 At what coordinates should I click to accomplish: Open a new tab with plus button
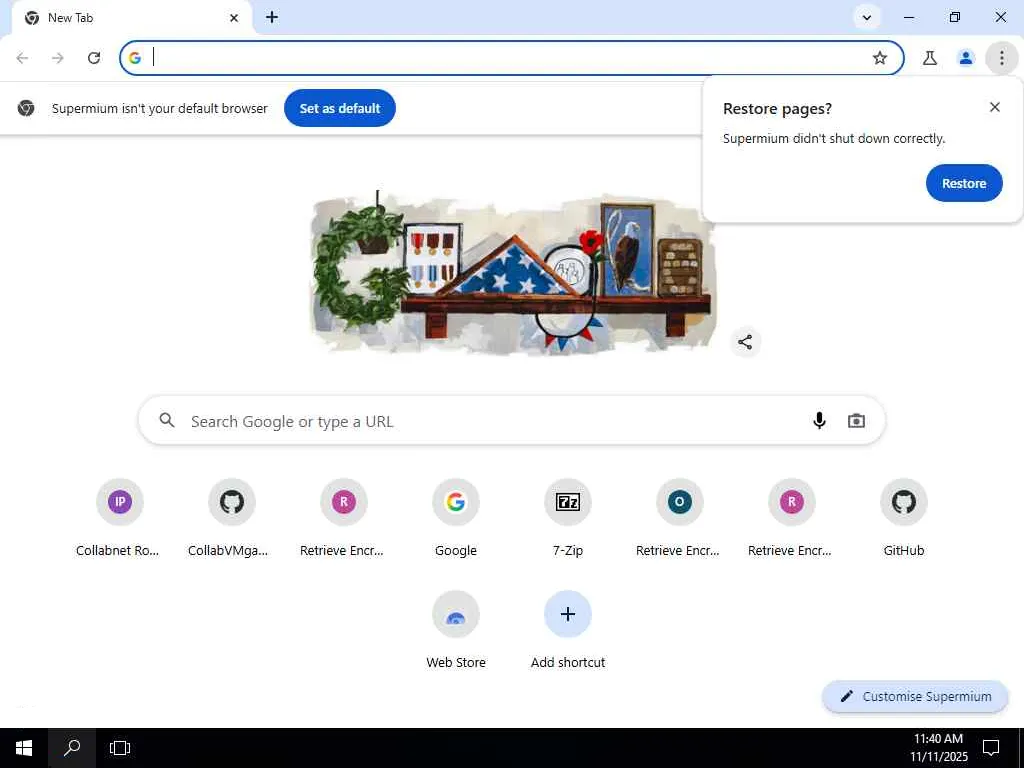(x=272, y=18)
